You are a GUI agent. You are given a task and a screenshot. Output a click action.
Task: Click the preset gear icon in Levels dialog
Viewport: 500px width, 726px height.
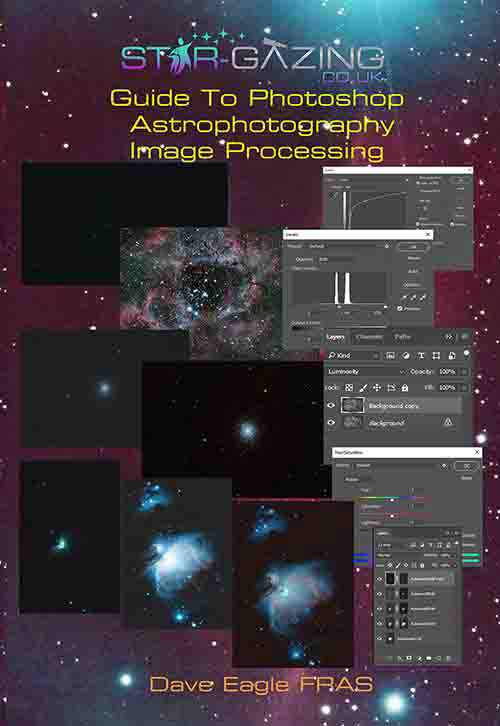(x=387, y=246)
